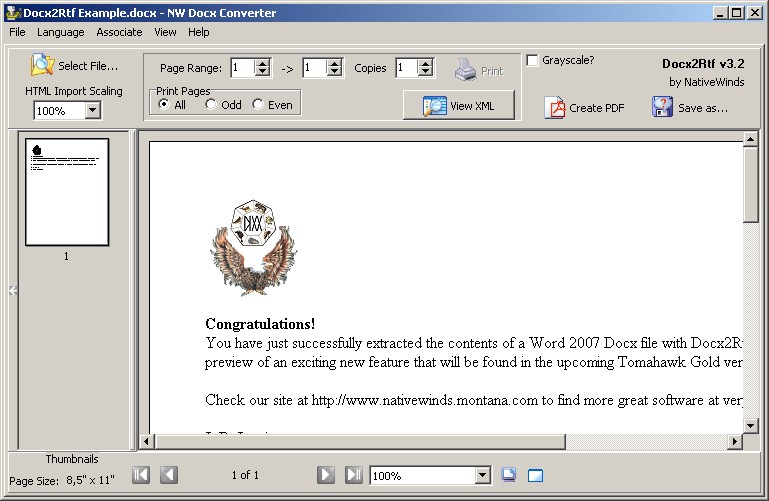This screenshot has width=769, height=501.
Task: Click the Copies input field
Action: (407, 68)
